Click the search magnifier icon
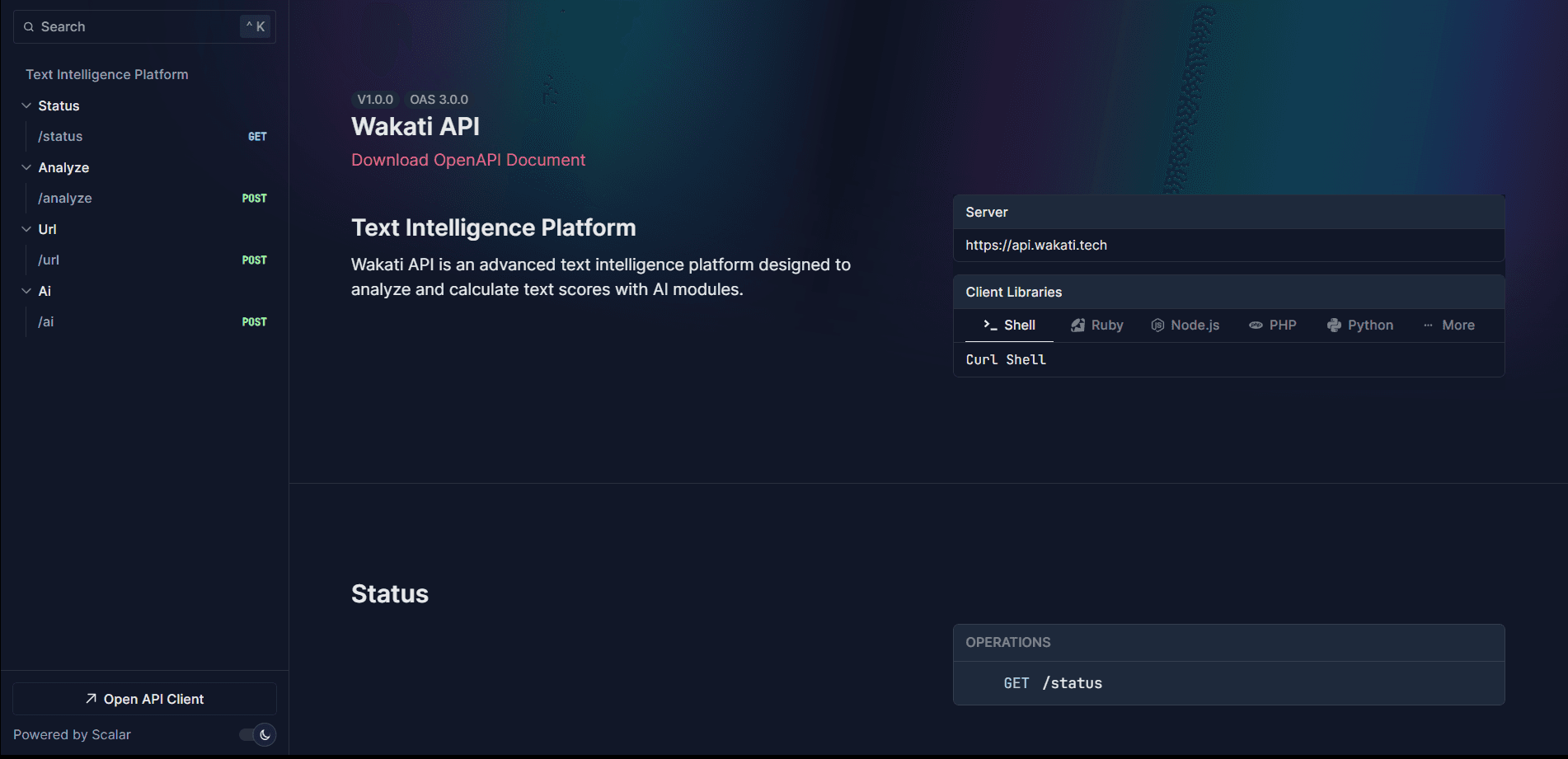 [29, 27]
